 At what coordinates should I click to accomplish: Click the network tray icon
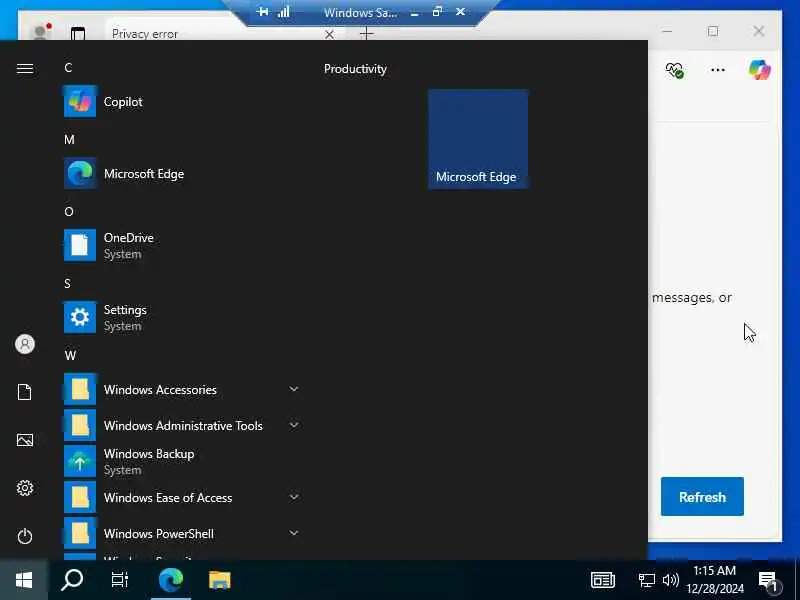[x=646, y=580]
